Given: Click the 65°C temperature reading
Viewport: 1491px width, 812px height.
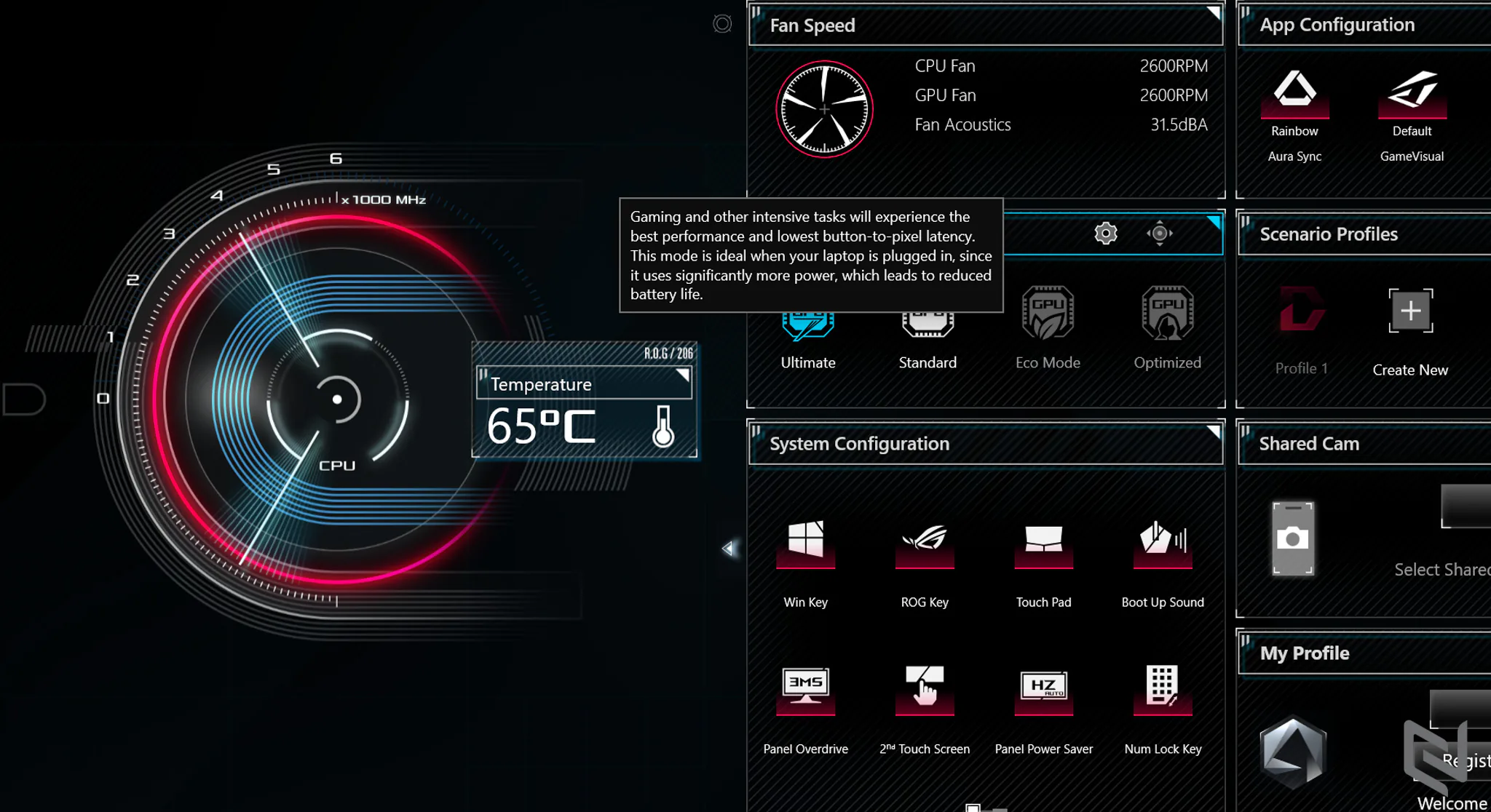Looking at the screenshot, I should tap(541, 426).
